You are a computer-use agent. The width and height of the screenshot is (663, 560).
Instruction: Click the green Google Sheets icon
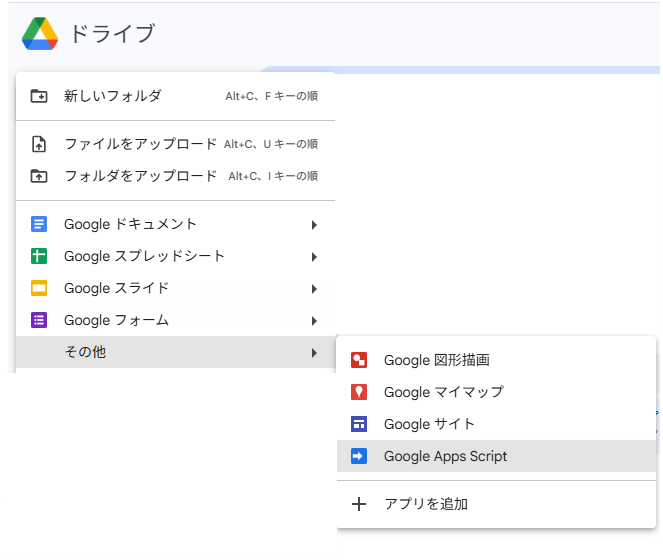[x=39, y=256]
